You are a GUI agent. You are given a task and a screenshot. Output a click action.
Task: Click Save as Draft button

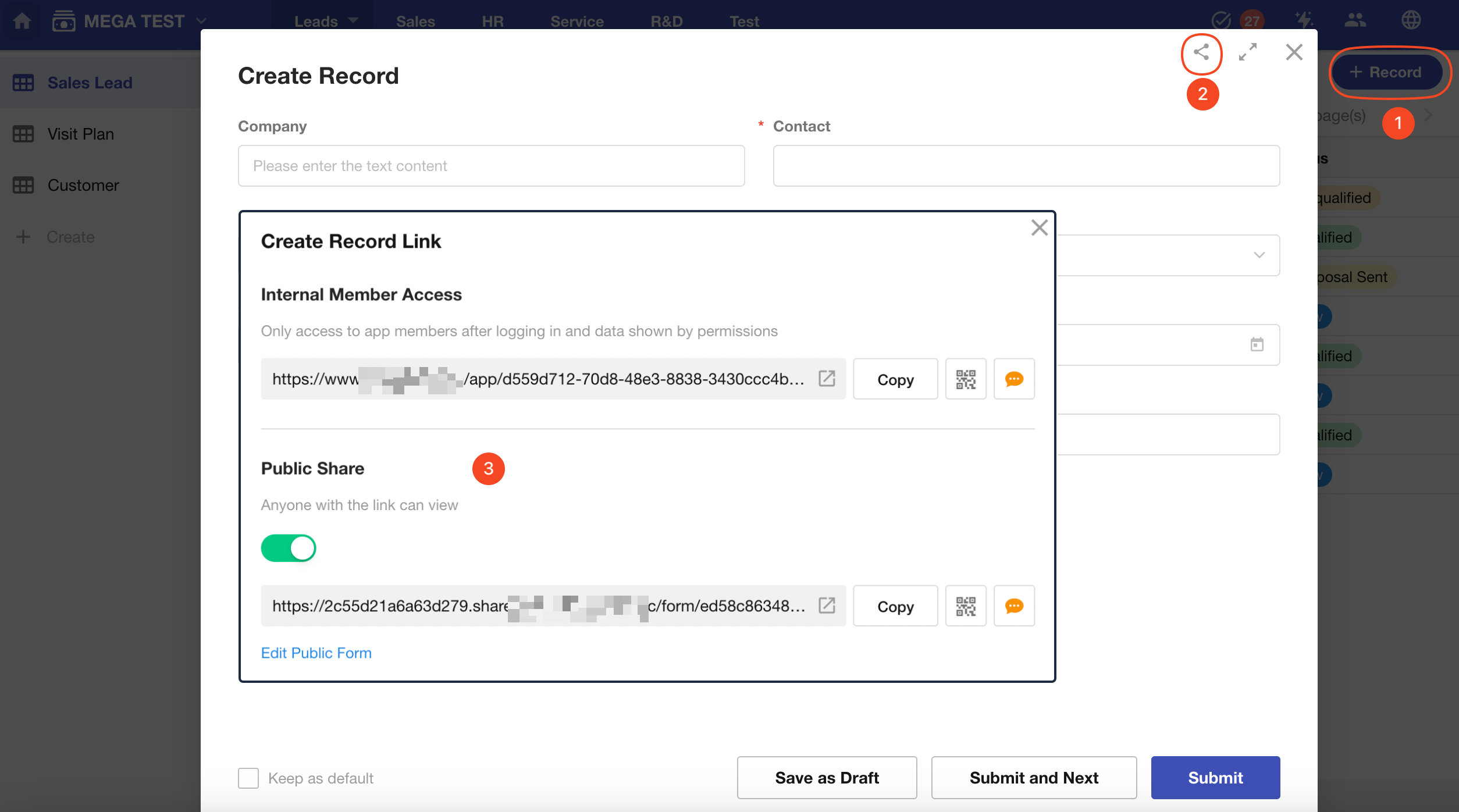pyautogui.click(x=827, y=778)
